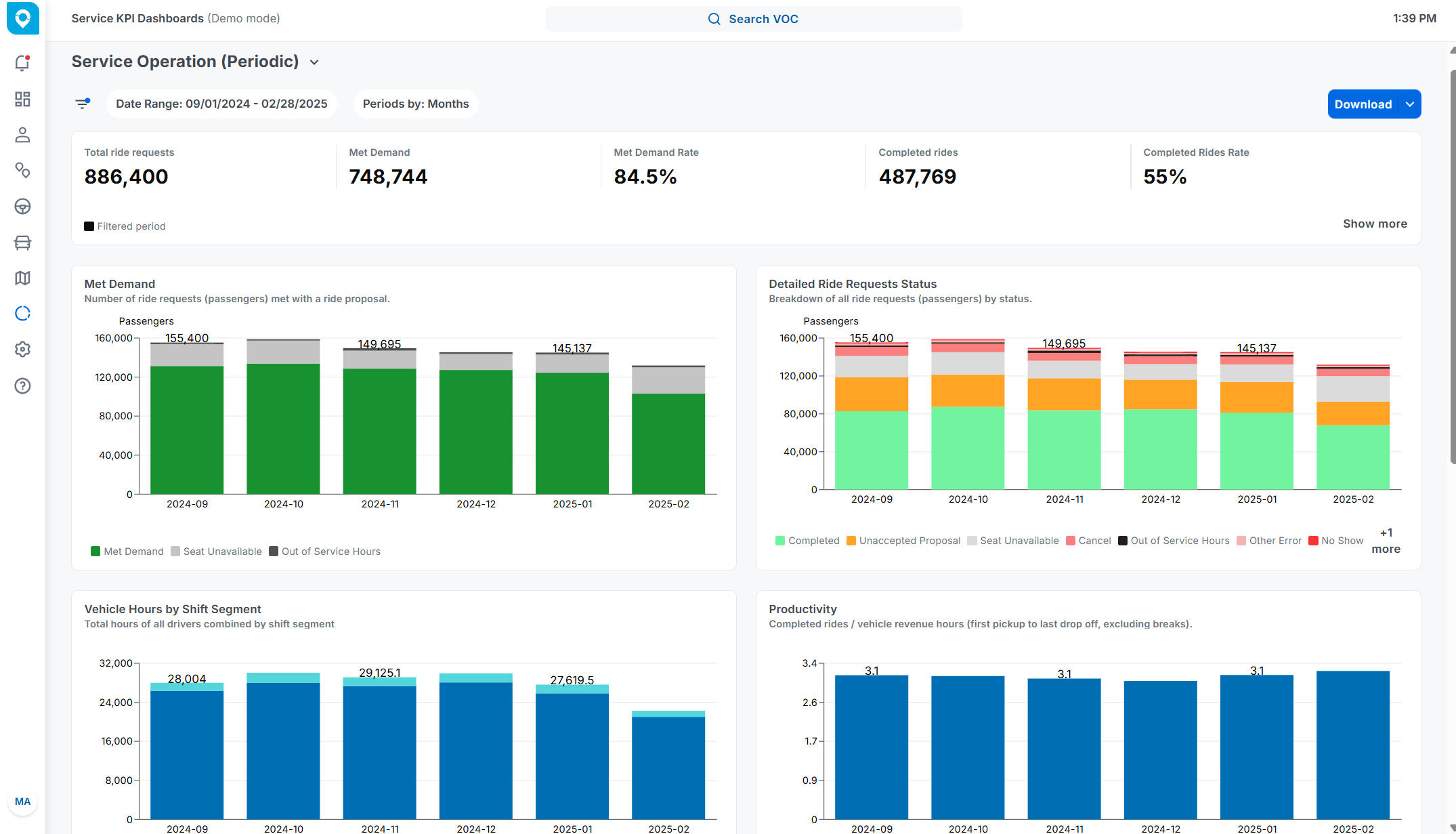Click the filter icon beside Date Range
Screen dimensions: 1456x834
(83, 104)
